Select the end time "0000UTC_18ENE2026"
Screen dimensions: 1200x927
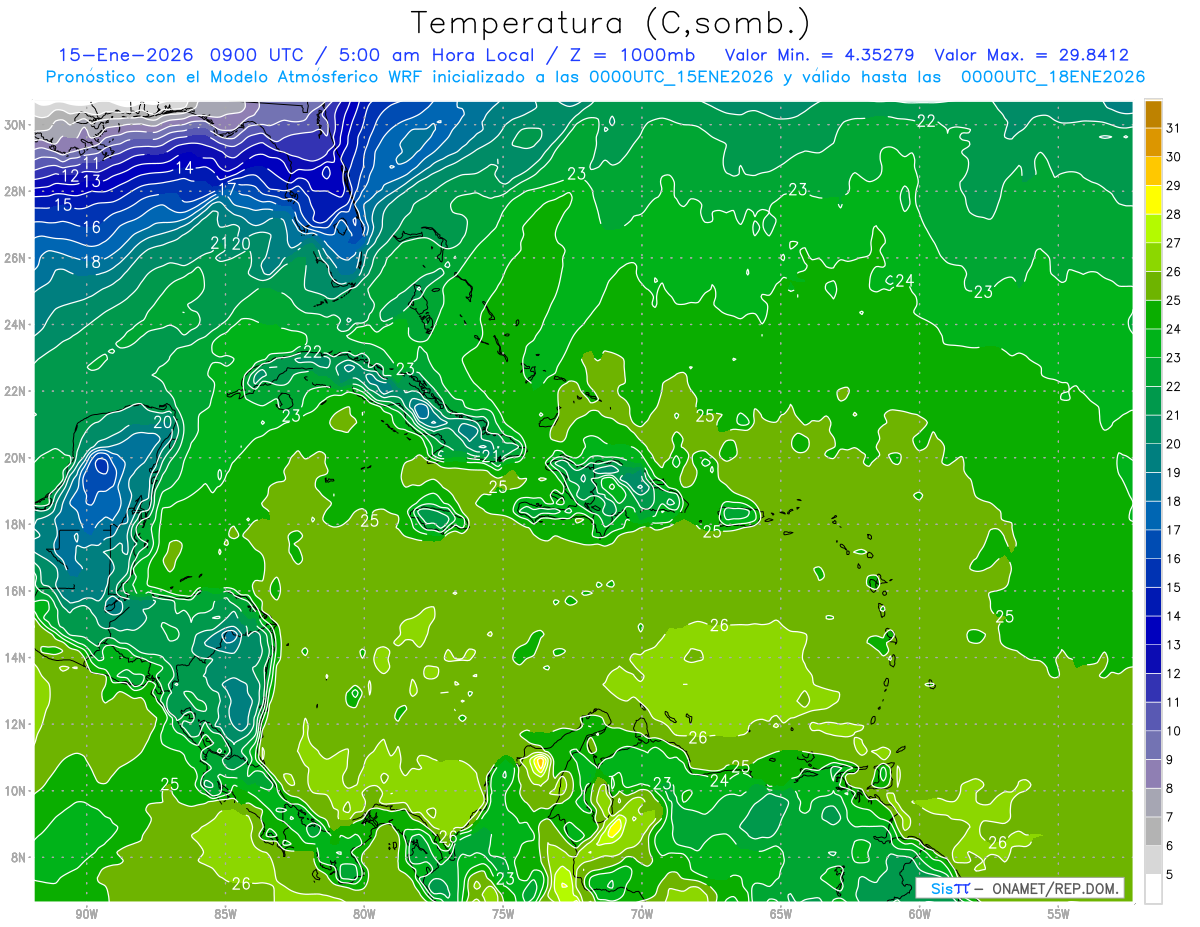pos(1053,77)
